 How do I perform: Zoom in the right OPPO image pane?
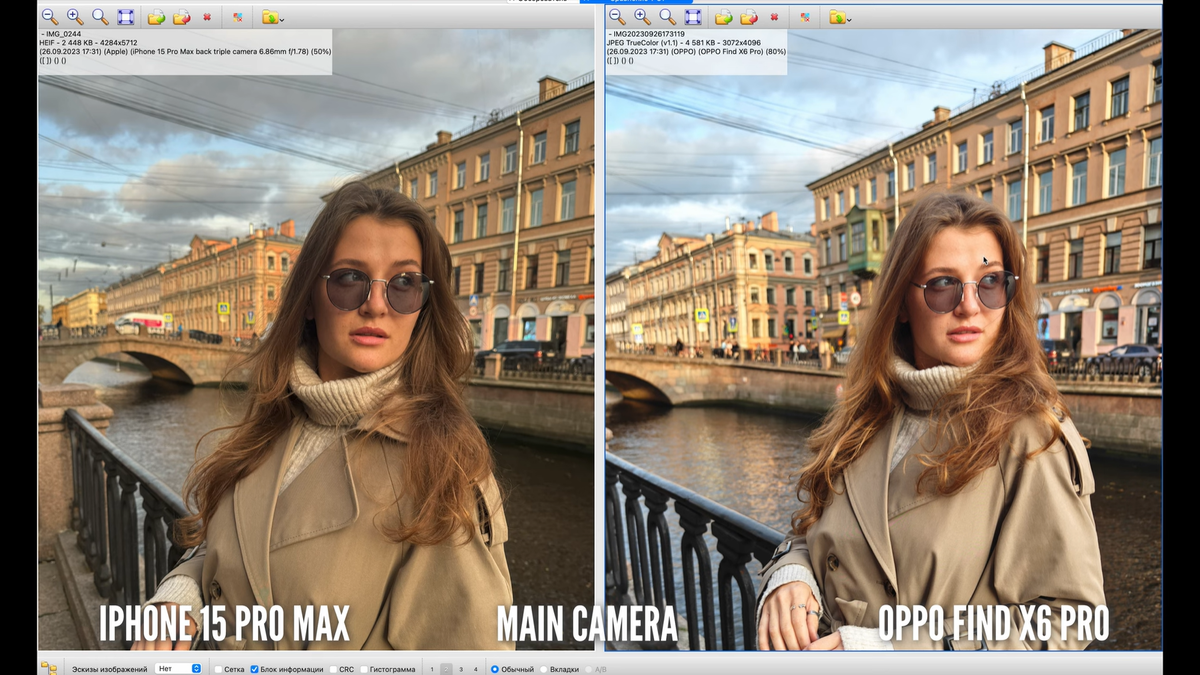pos(642,17)
